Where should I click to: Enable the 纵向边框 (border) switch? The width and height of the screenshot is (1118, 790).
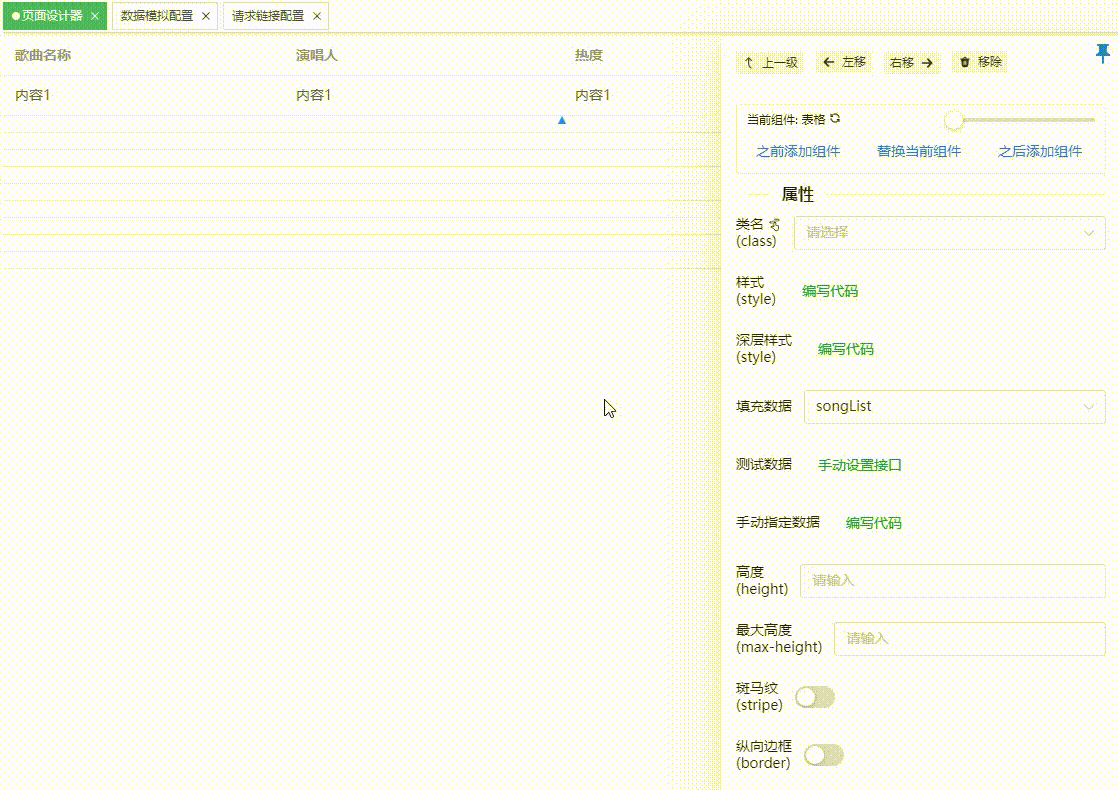[x=823, y=755]
